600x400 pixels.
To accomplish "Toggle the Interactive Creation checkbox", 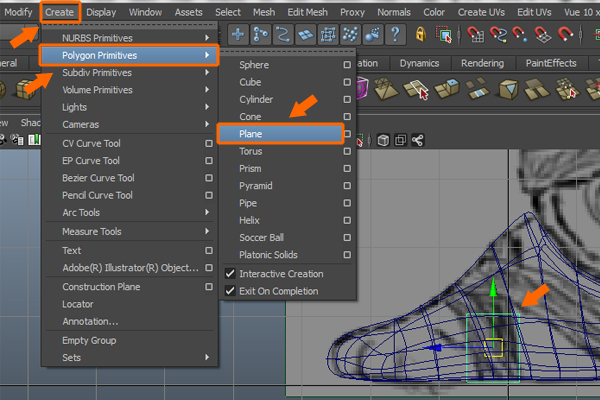I will click(x=231, y=274).
